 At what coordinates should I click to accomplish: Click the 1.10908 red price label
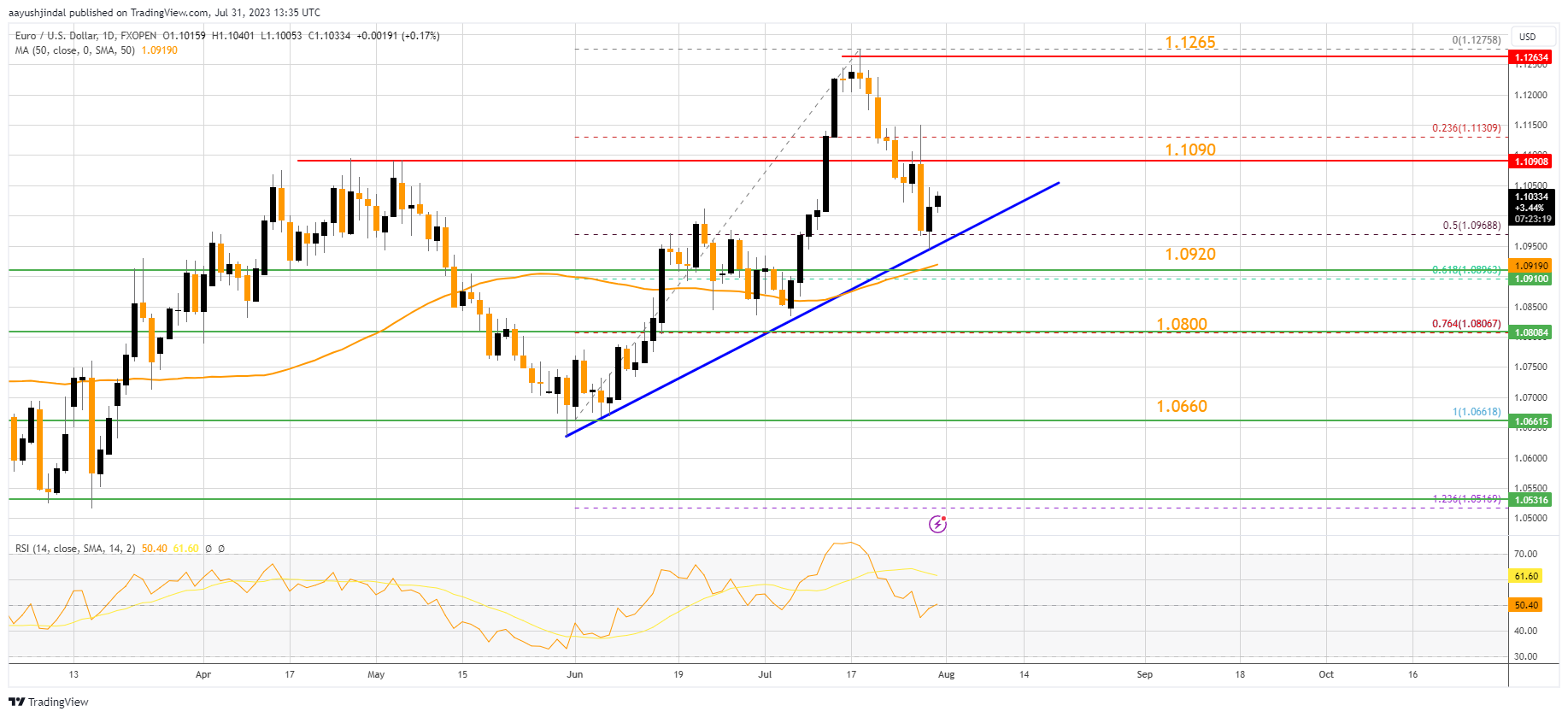pyautogui.click(x=1531, y=161)
